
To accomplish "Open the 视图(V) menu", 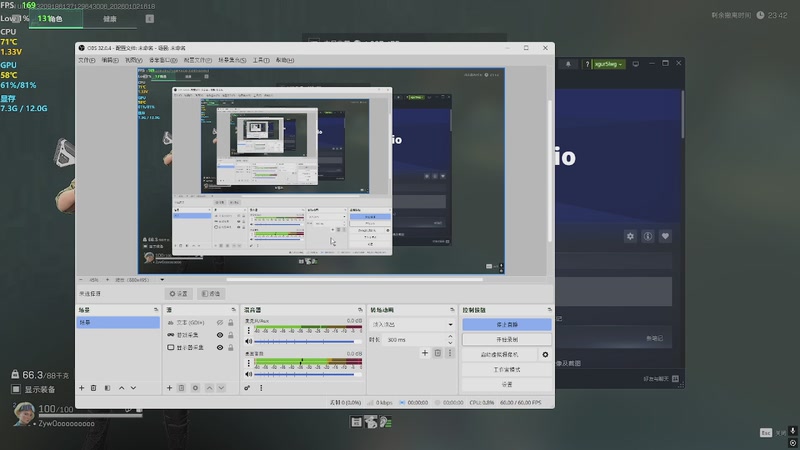I will pos(134,60).
